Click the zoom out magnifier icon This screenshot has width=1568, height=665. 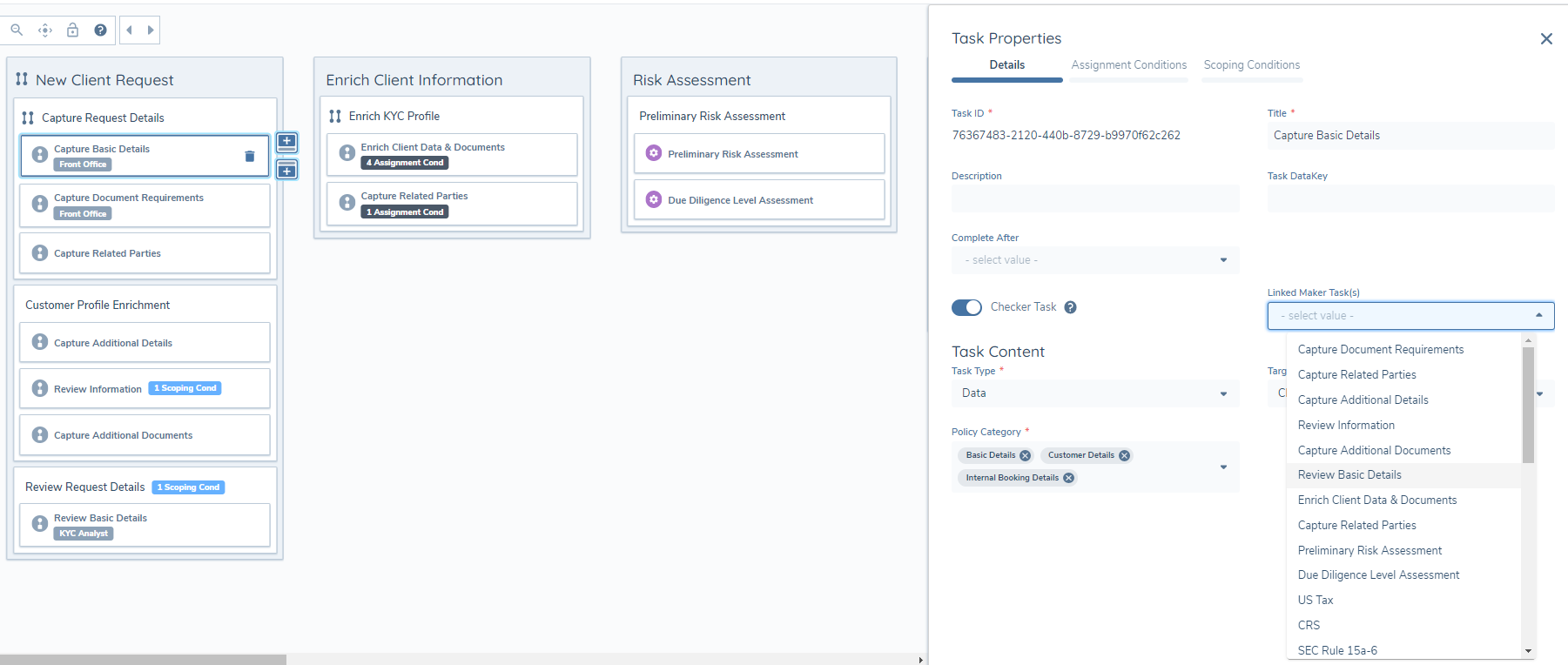17,30
